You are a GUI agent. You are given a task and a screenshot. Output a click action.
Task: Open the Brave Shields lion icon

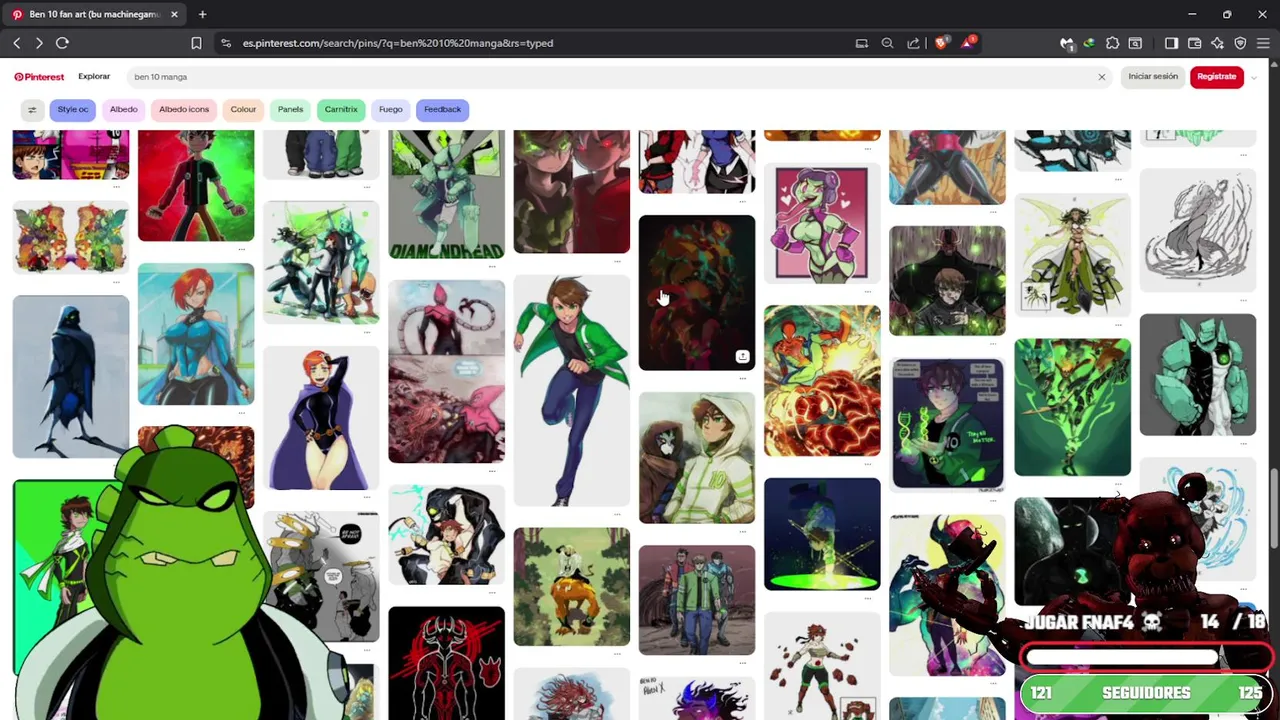coord(941,43)
